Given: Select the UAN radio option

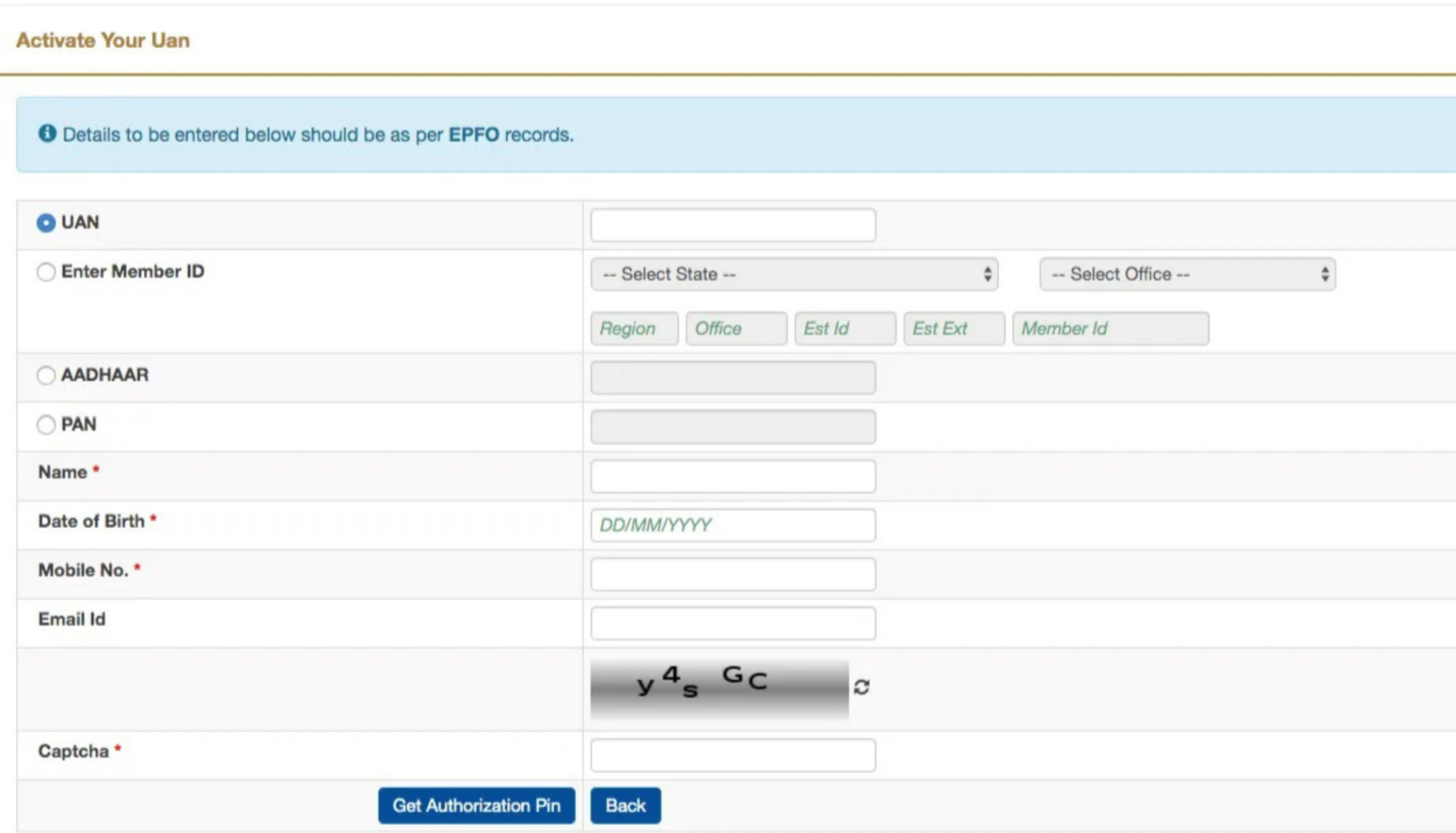Looking at the screenshot, I should tap(45, 223).
